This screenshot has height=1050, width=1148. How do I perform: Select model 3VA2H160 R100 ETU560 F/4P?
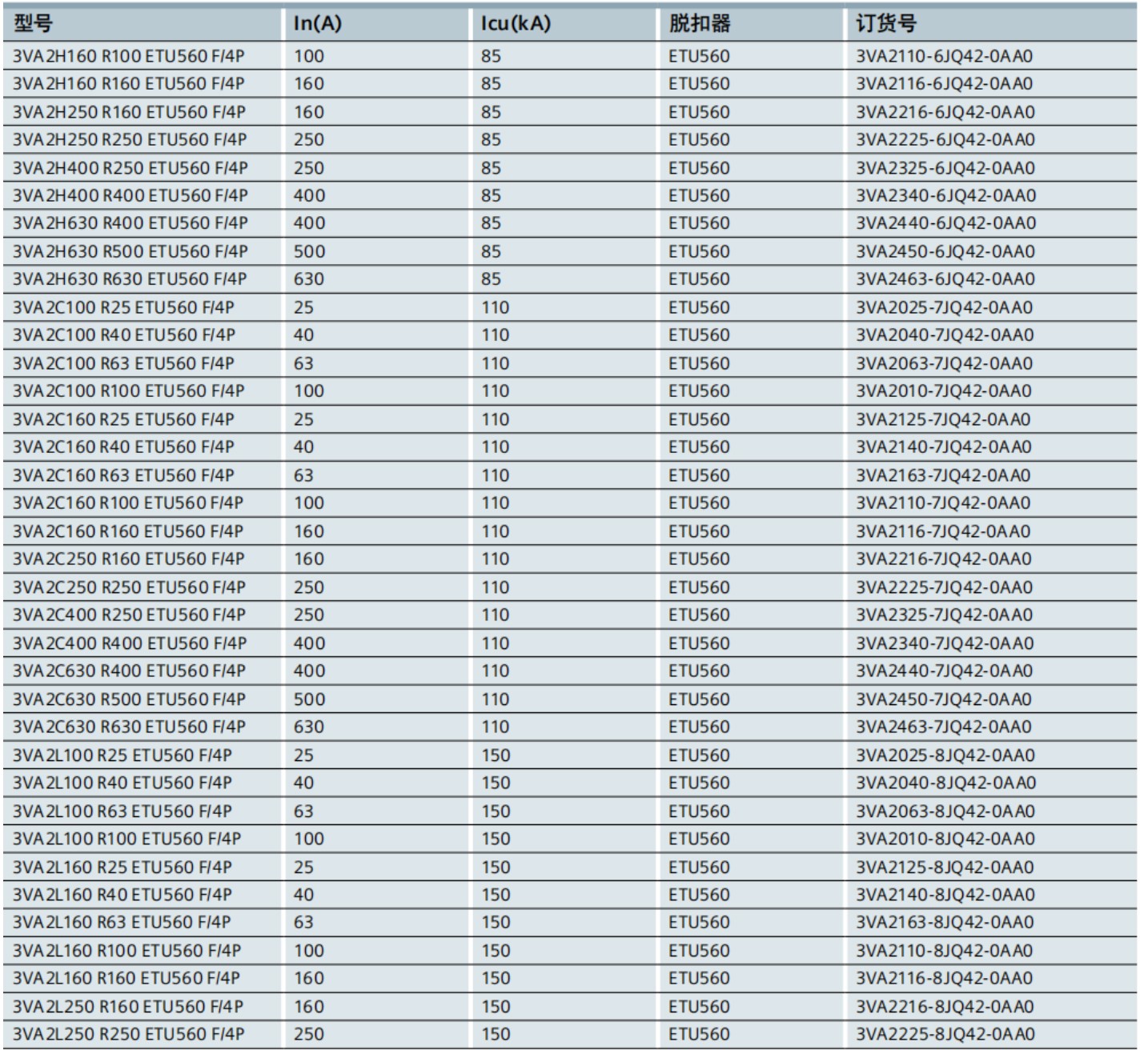tap(129, 56)
